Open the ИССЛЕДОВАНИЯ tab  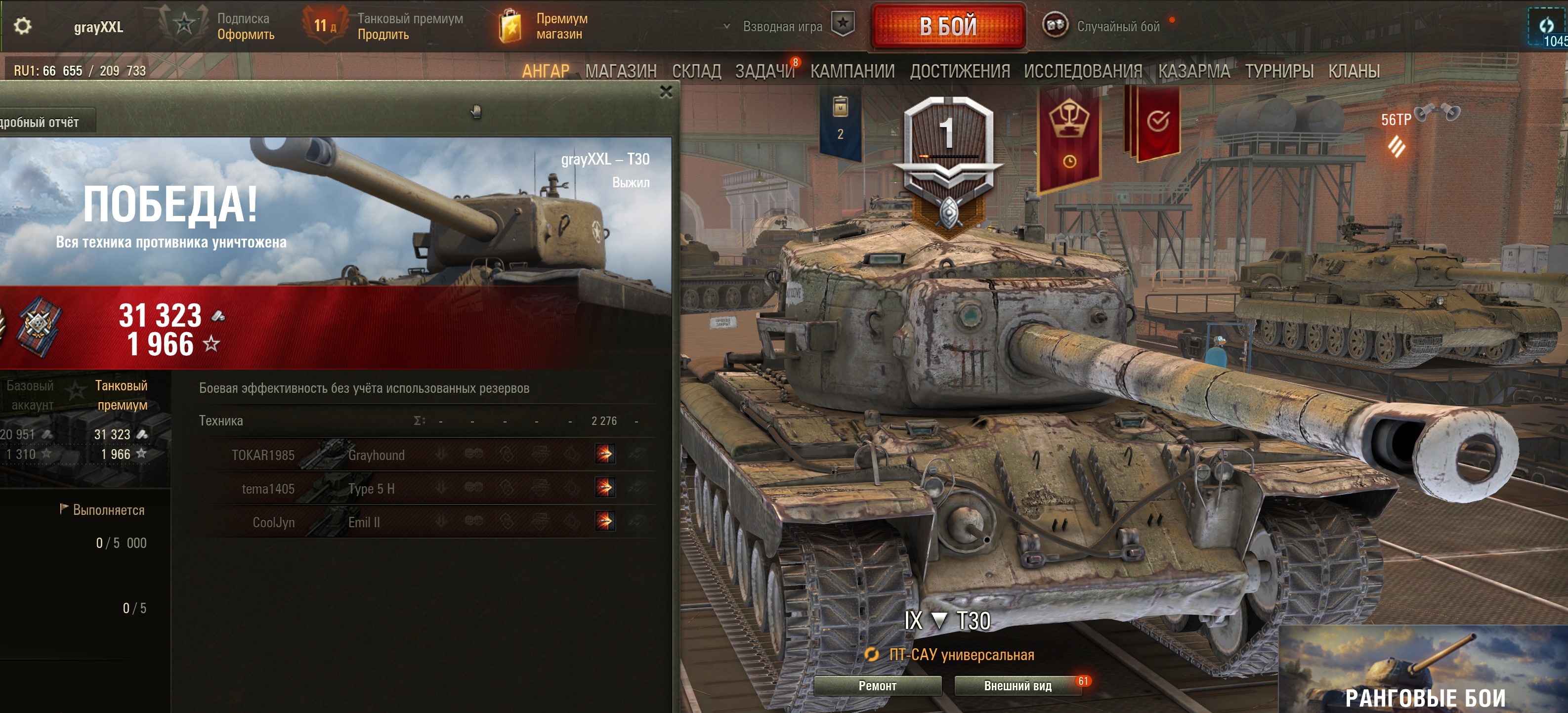pos(1083,71)
